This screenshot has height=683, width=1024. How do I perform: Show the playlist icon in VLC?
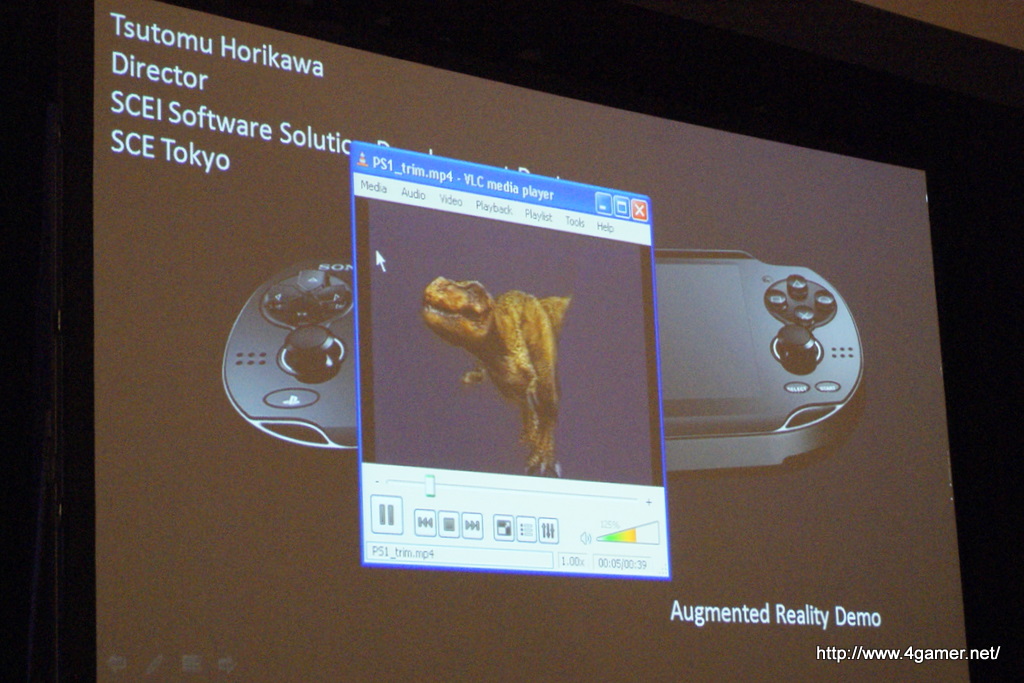[x=526, y=529]
